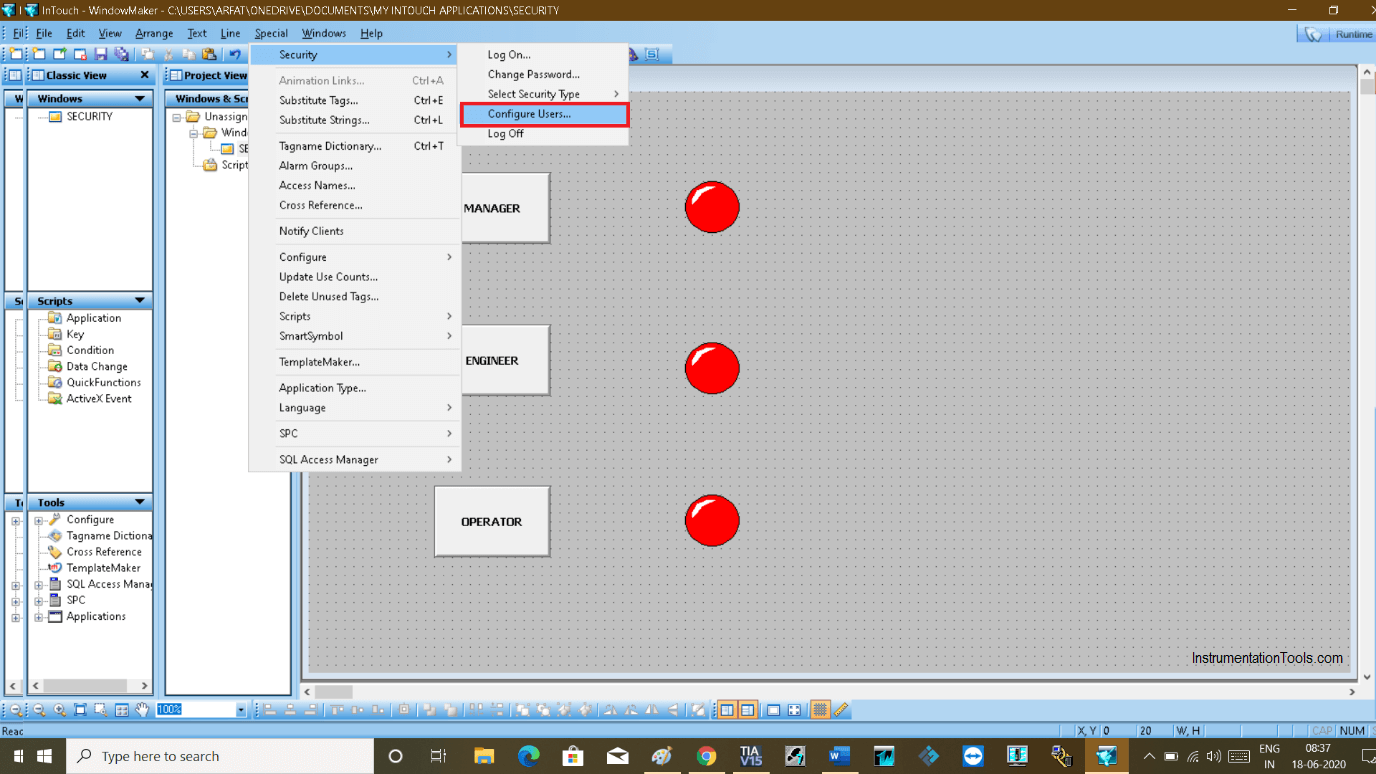This screenshot has height=774, width=1376.
Task: Click Log Off in the submenu
Action: point(544,134)
